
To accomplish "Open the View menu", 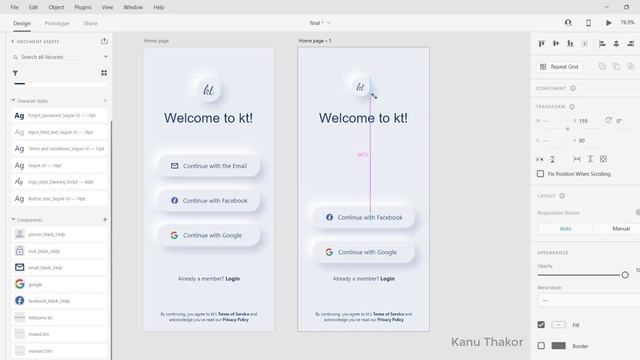I will tap(107, 7).
